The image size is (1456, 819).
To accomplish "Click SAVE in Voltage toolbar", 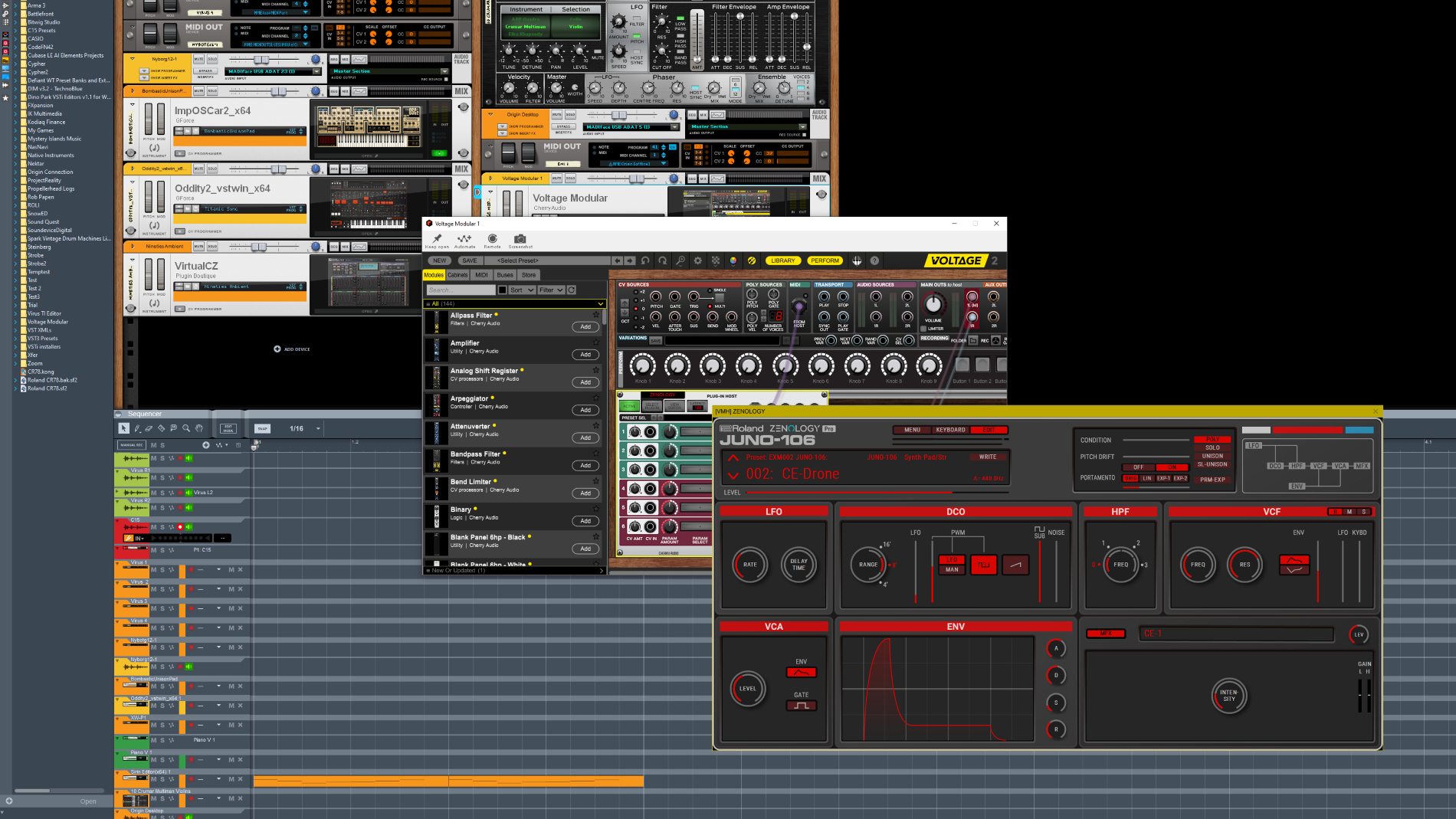I will tap(470, 260).
